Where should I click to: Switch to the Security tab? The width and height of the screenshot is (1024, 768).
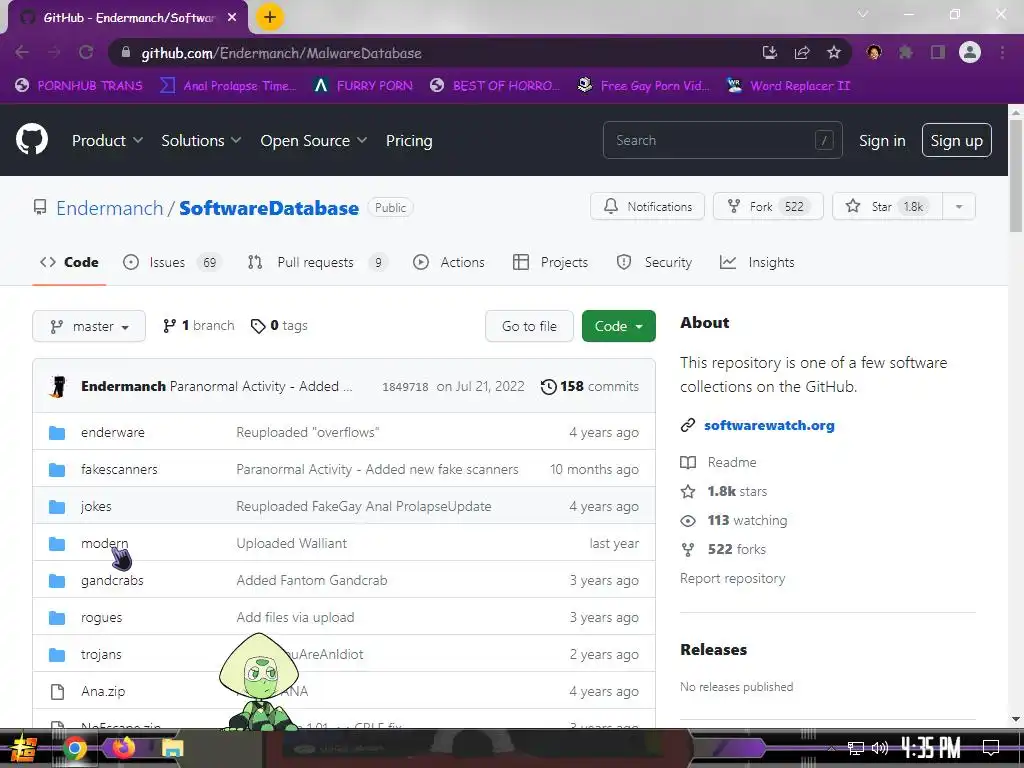pos(654,262)
